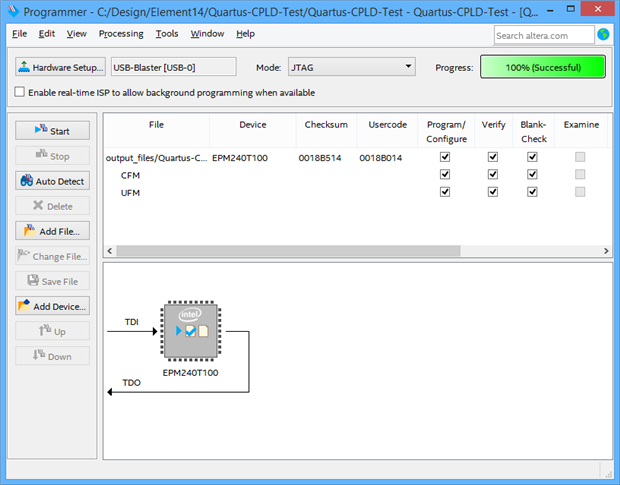Click the EPM240T100 device cell in table
Viewport: 620px width, 485px height.
(240, 158)
